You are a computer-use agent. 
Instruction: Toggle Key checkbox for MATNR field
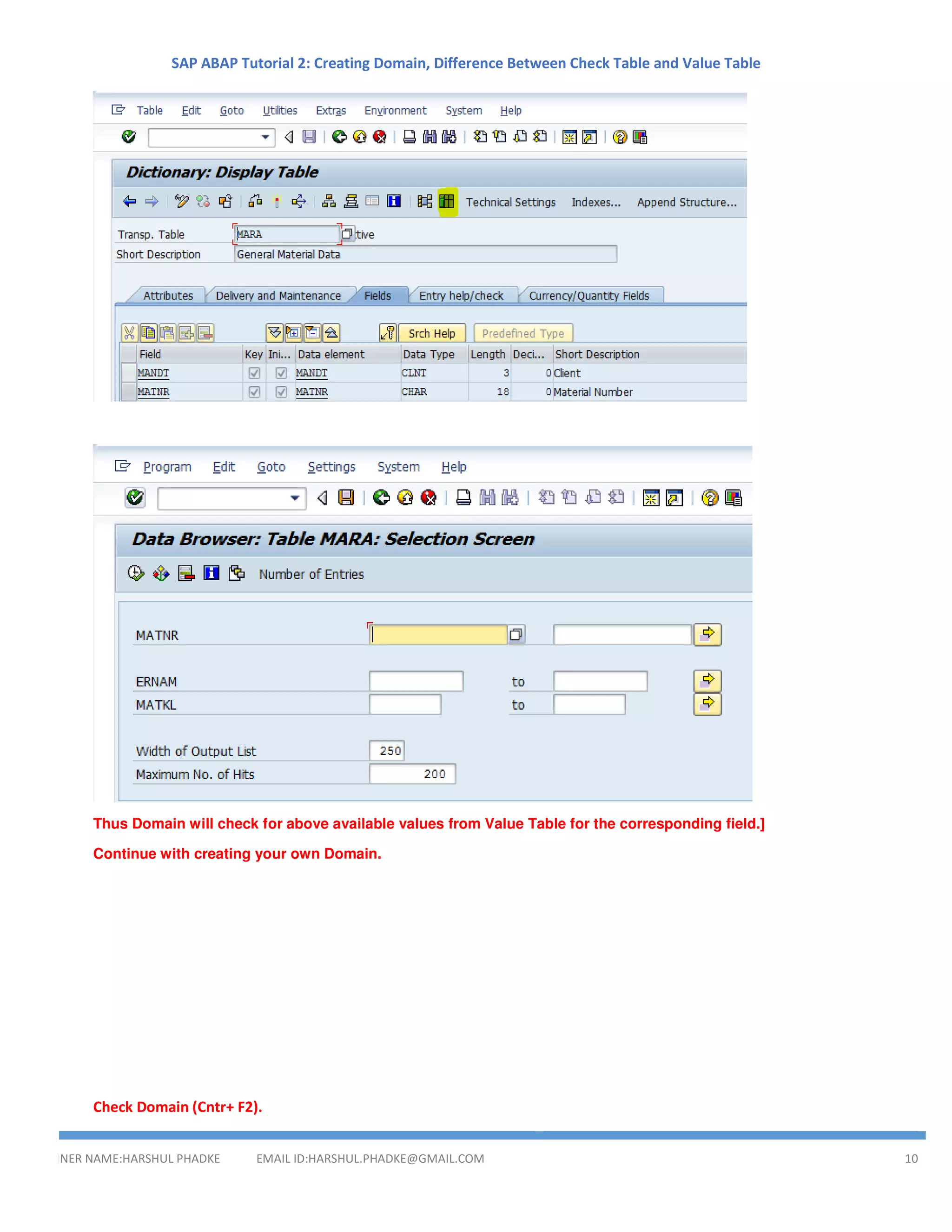254,391
